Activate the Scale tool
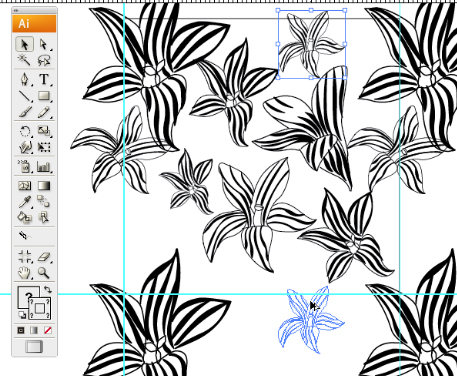457x376 pixels. click(x=44, y=131)
